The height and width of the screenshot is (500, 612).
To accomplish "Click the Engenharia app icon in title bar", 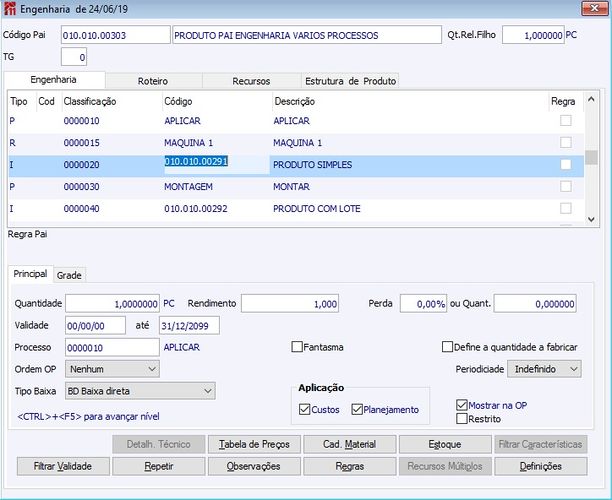I will [x=10, y=8].
